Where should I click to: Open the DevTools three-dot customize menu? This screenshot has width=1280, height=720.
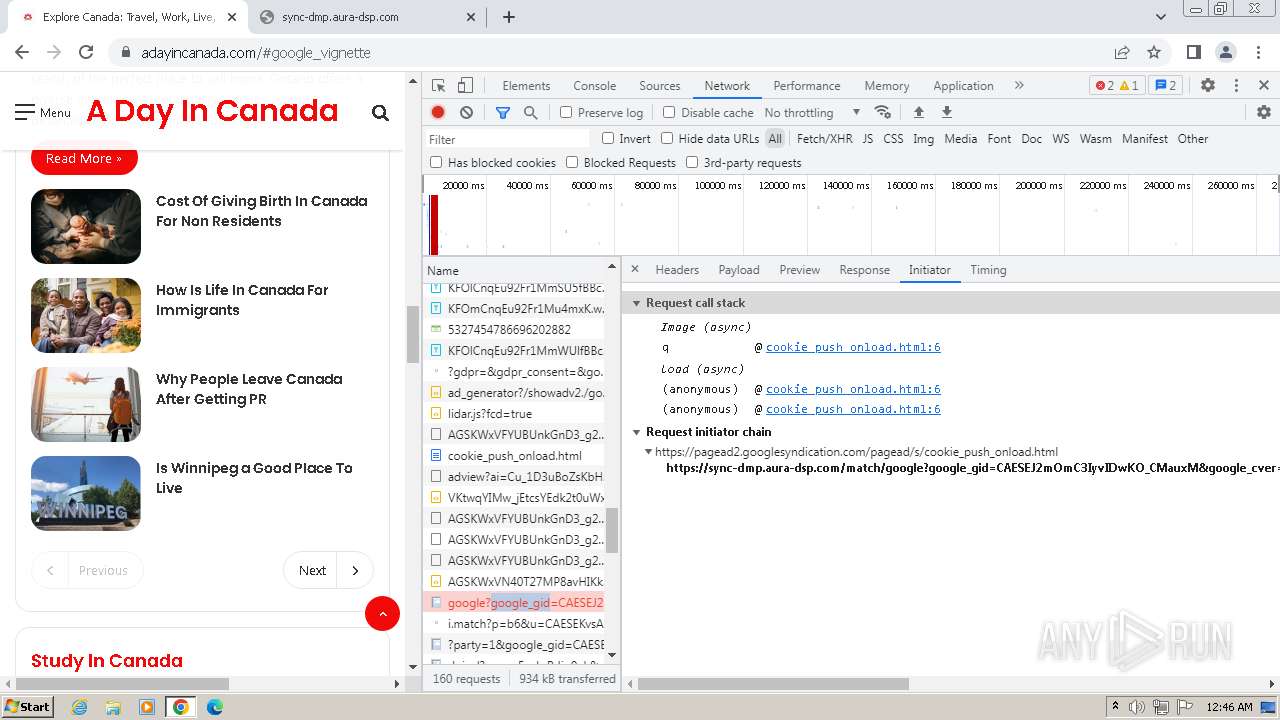click(x=1236, y=86)
